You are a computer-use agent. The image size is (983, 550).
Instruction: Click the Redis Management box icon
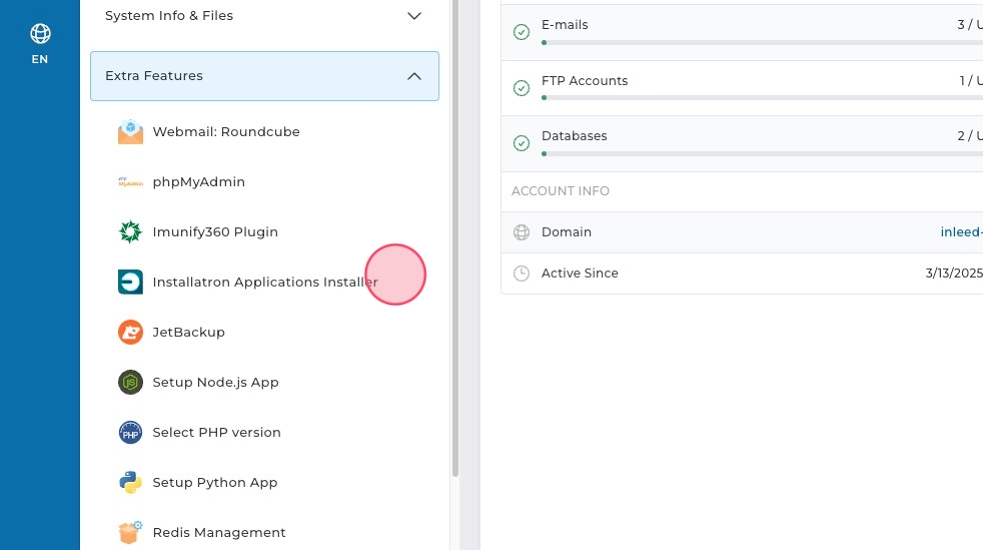point(130,532)
